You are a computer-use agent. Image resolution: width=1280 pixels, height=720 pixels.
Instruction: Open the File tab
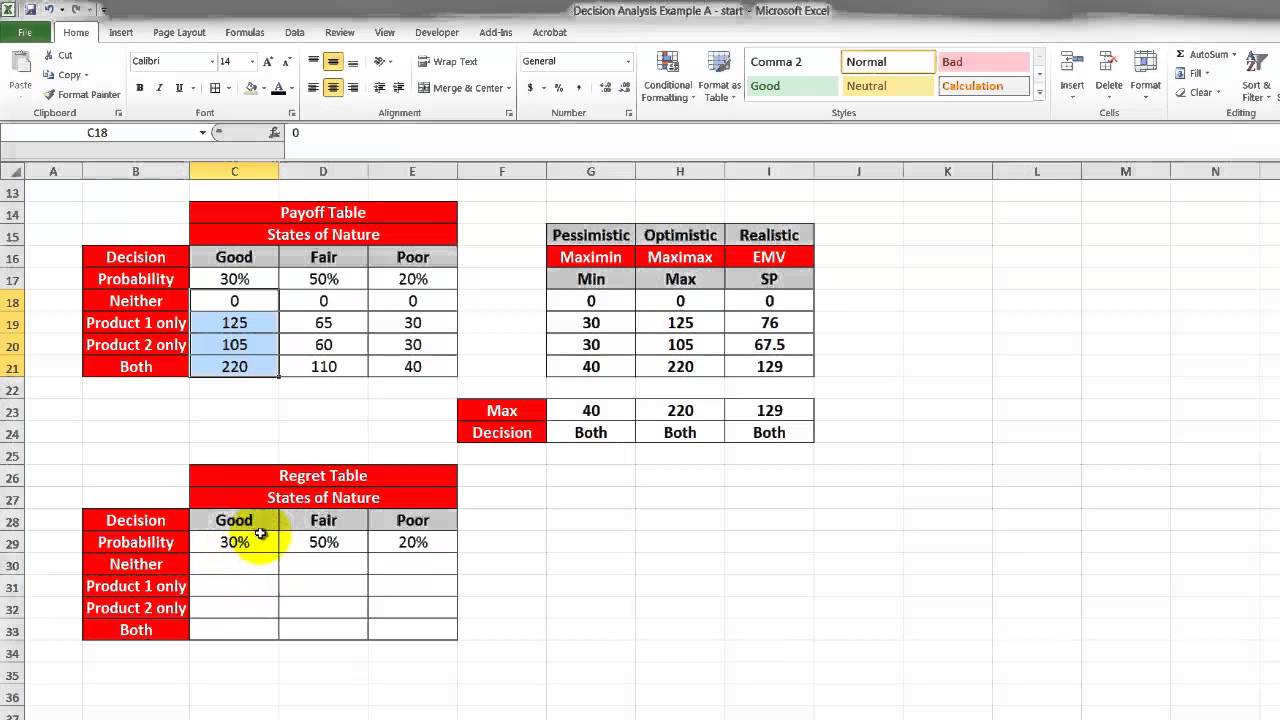coord(25,32)
